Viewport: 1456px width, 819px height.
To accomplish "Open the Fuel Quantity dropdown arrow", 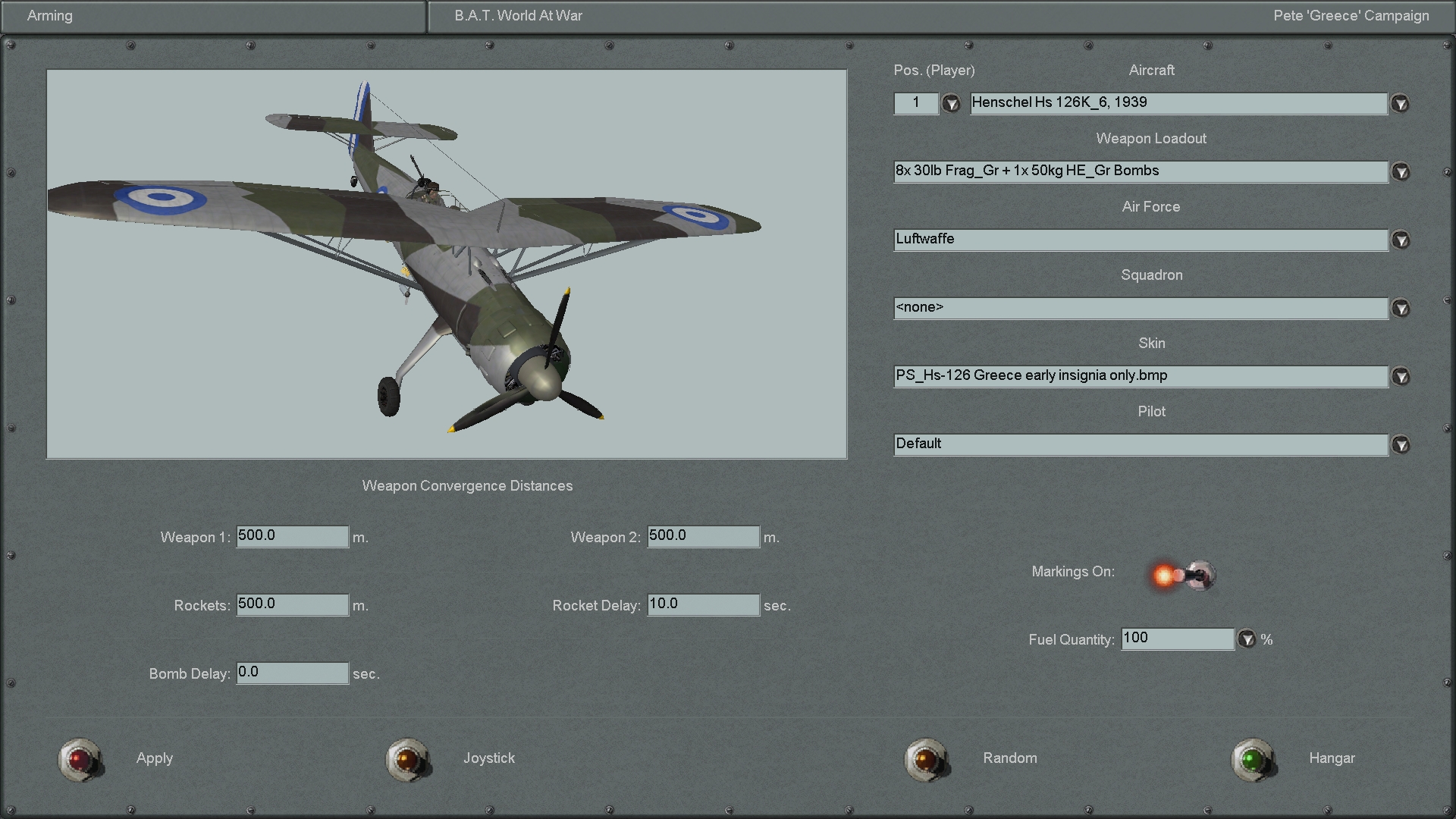I will click(1247, 639).
